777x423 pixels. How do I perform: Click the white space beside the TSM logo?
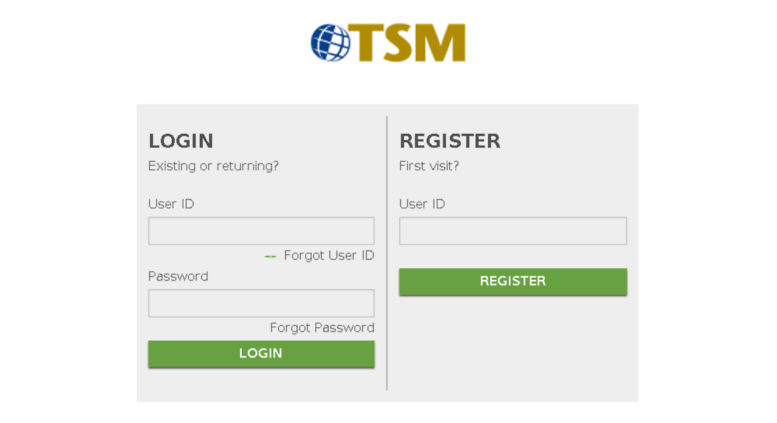[595, 45]
